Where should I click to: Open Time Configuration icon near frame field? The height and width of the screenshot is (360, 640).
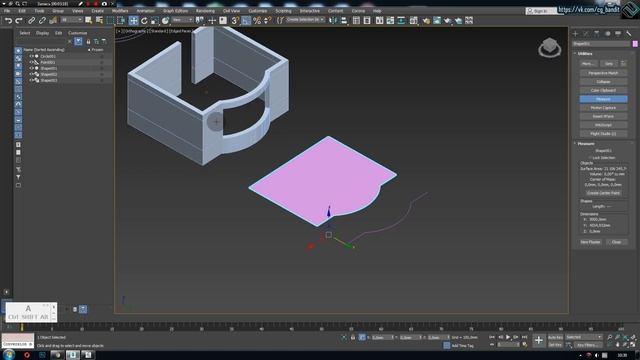point(524,345)
